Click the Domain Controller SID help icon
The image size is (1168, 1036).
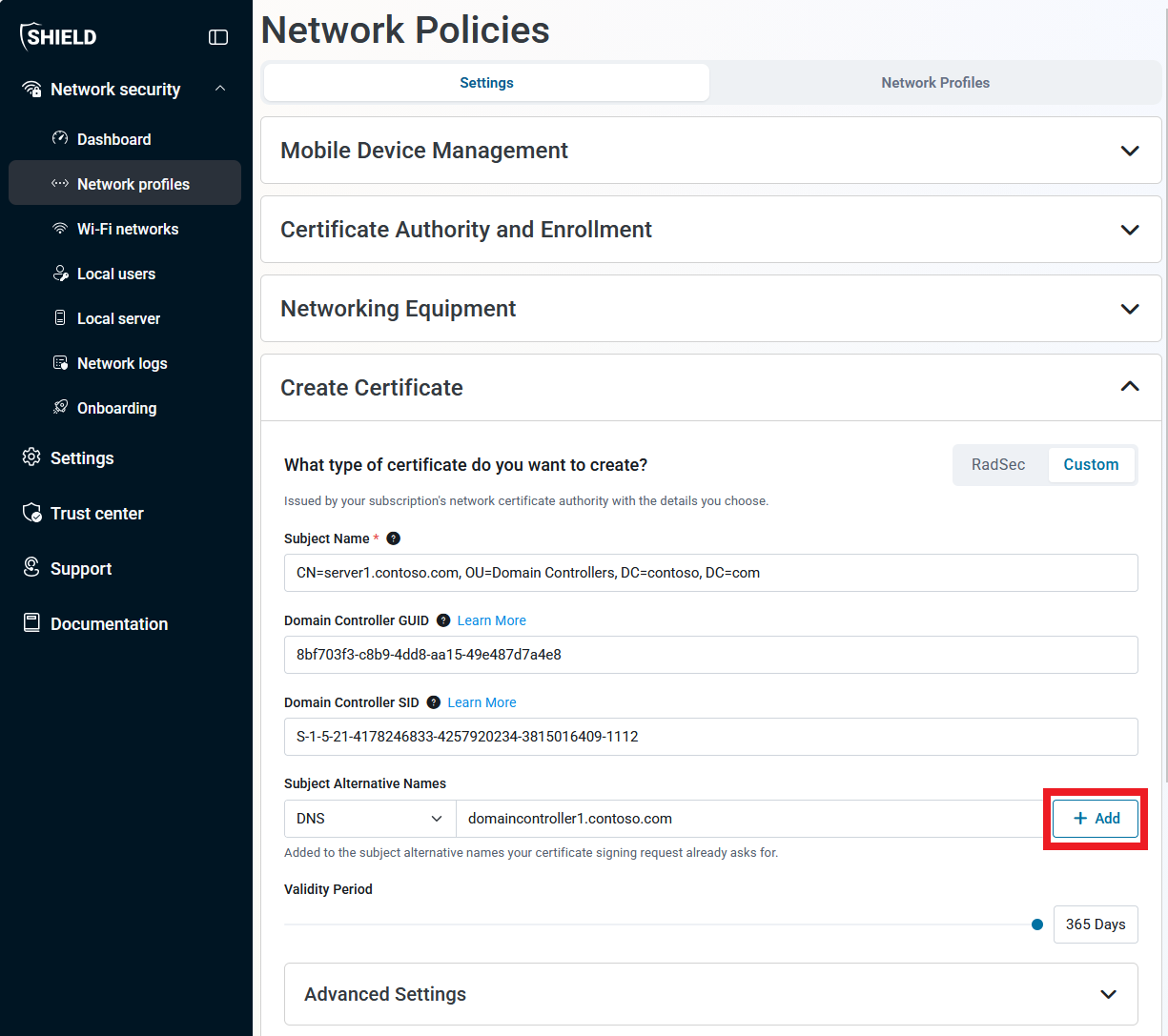[434, 702]
